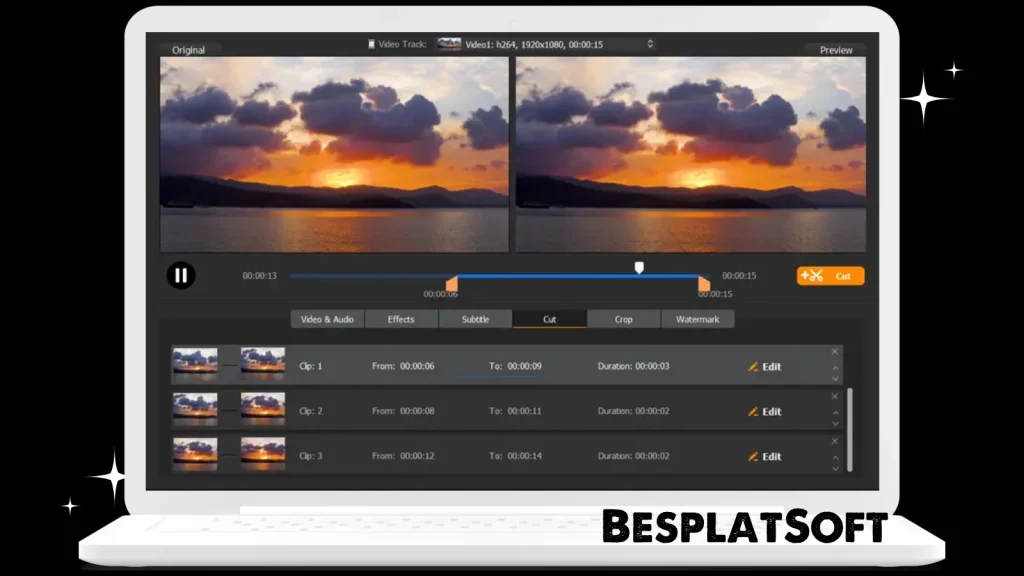Viewport: 1024px width, 576px height.
Task: Move Clip 1 up with the arrow
Action: pos(835,366)
